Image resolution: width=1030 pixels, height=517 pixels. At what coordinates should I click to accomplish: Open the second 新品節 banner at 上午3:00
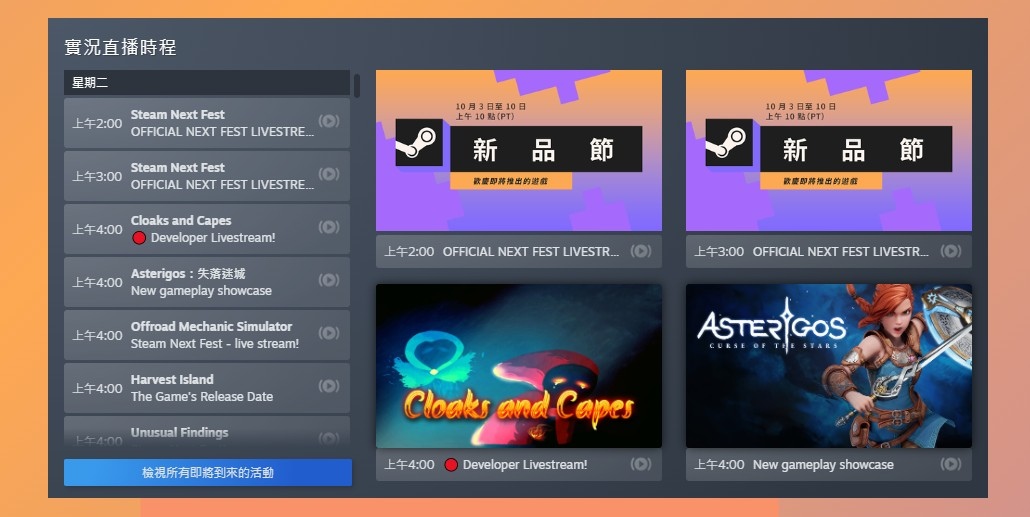828,150
